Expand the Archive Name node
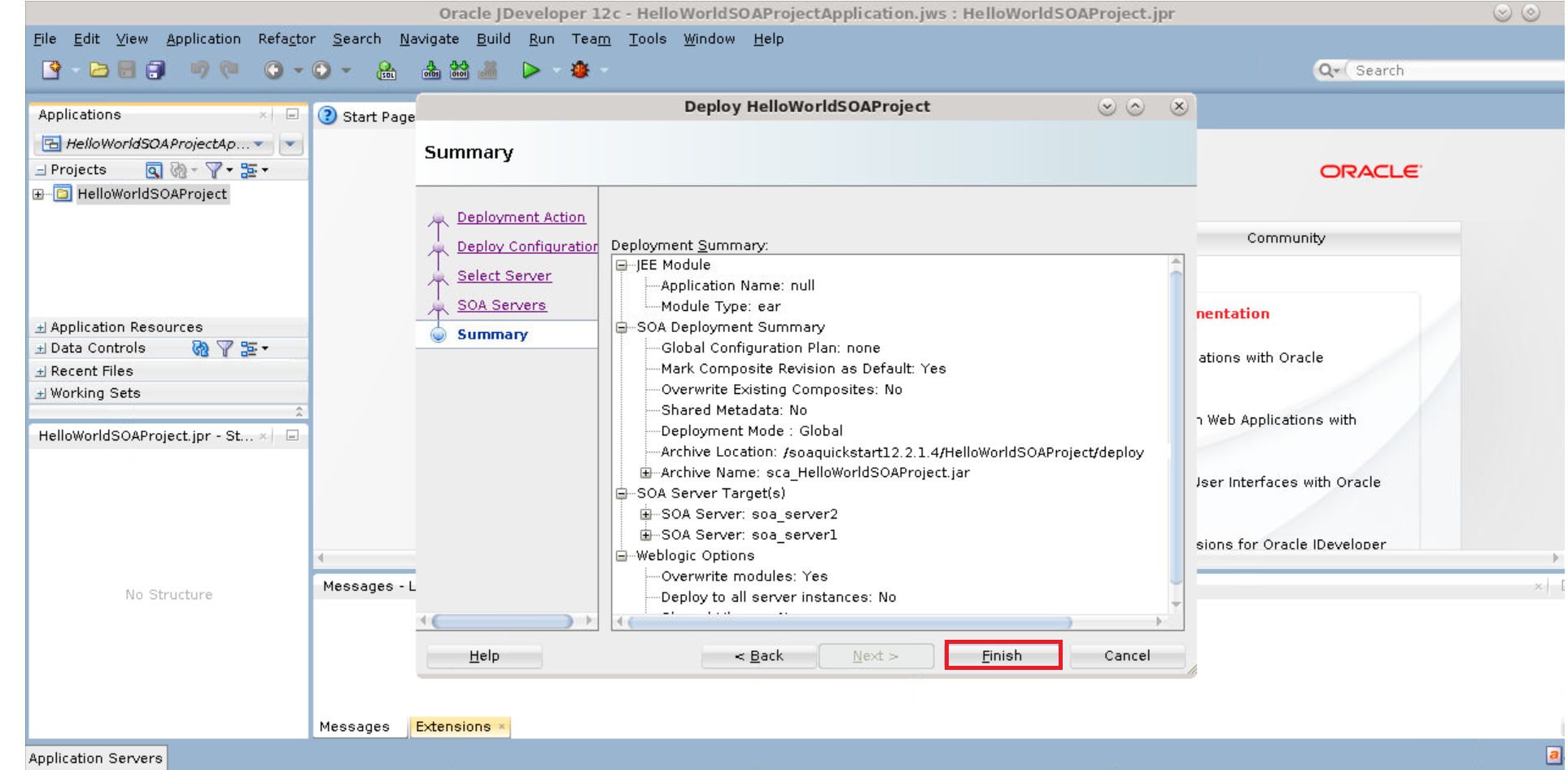 (646, 473)
